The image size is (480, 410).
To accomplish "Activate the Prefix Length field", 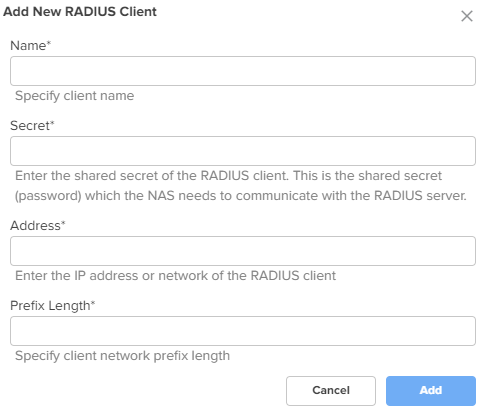I will click(243, 331).
